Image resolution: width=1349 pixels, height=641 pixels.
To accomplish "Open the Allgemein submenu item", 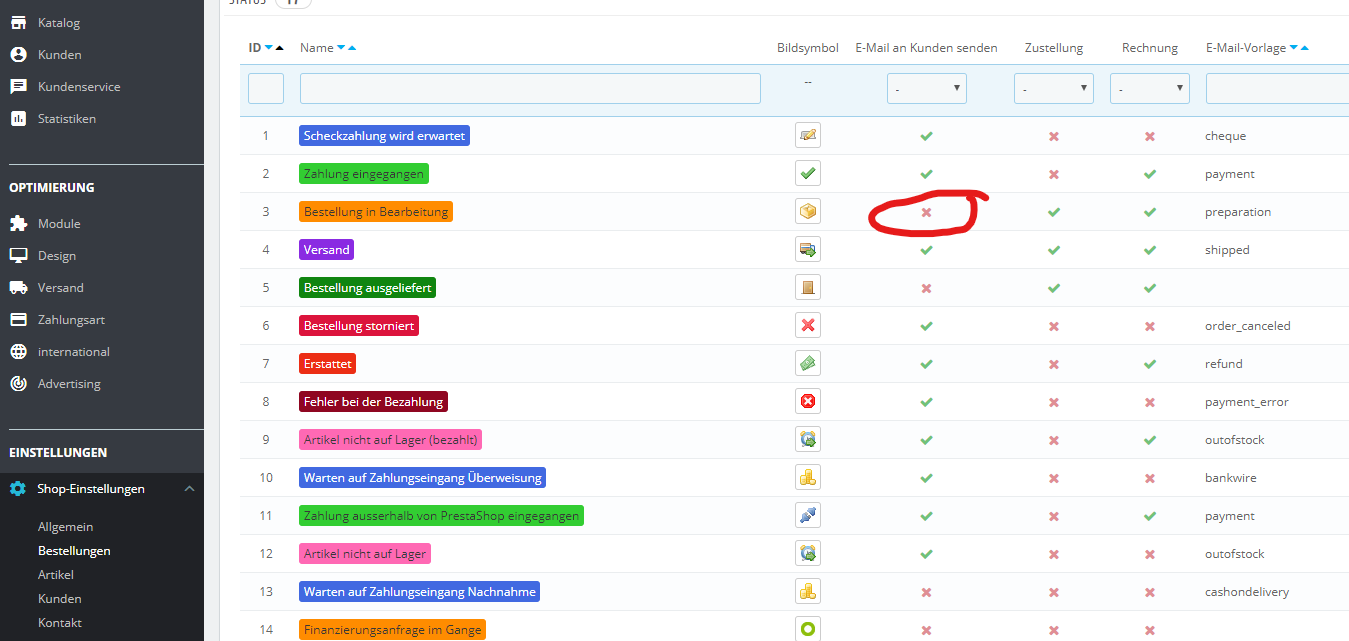I will (65, 527).
